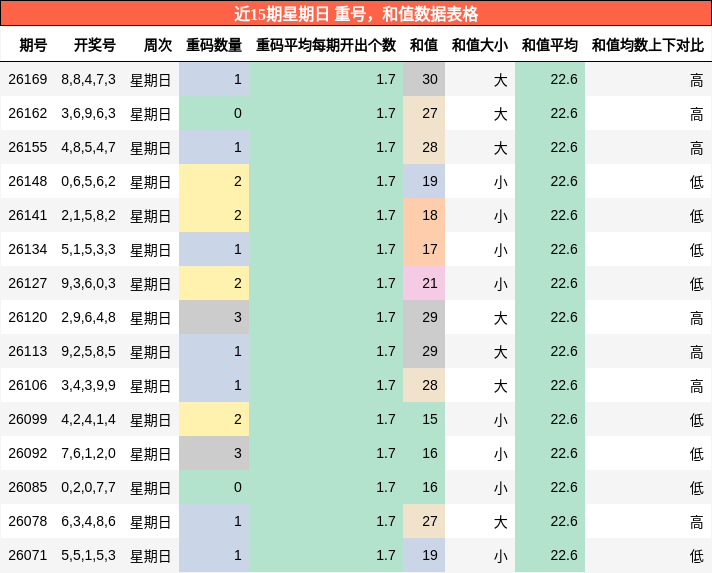Click repeat count 3 in row 26120
Screen dimensions: 712x573
(x=214, y=317)
